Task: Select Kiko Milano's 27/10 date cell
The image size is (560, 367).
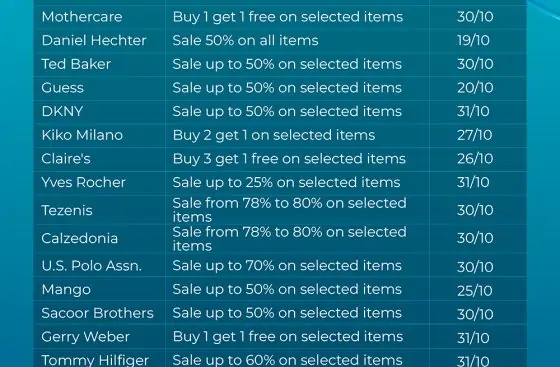Action: [475, 135]
